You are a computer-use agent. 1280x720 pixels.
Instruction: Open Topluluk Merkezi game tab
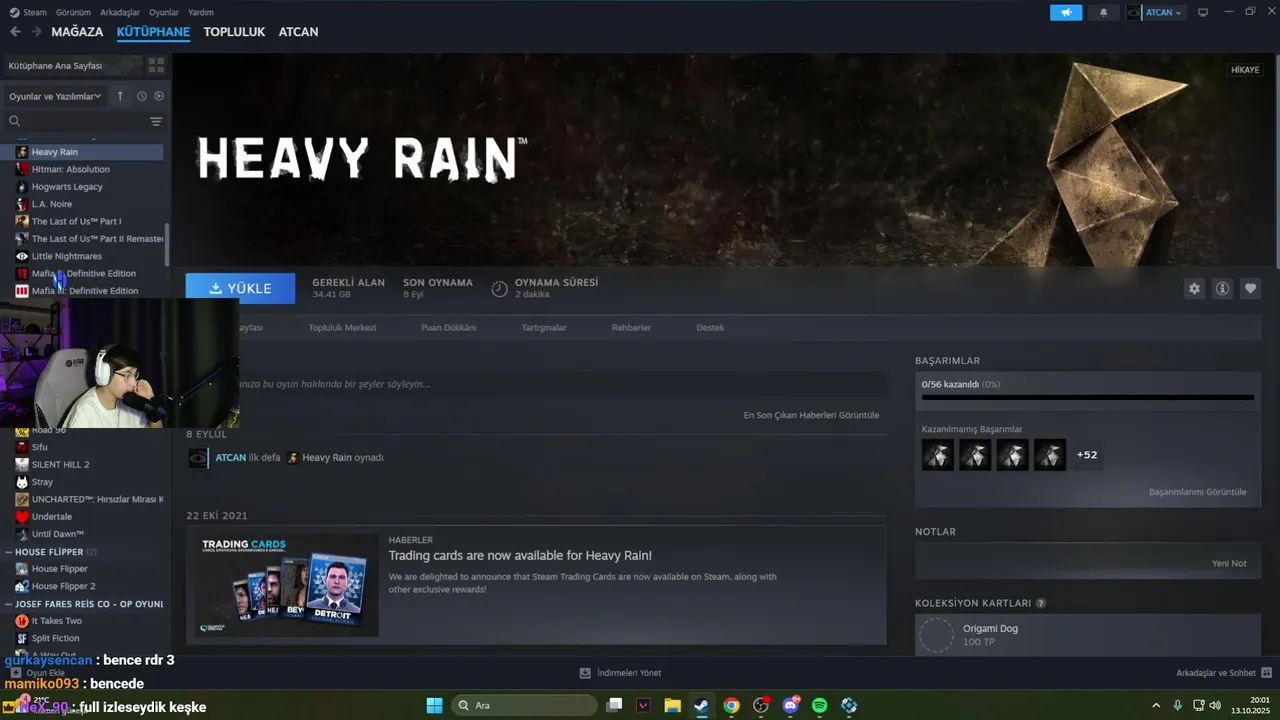pos(342,327)
